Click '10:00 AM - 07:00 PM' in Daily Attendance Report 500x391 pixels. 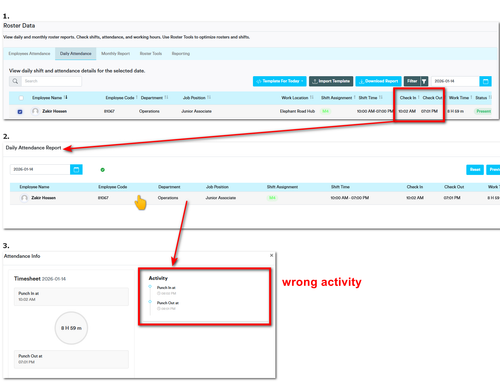[x=350, y=198]
